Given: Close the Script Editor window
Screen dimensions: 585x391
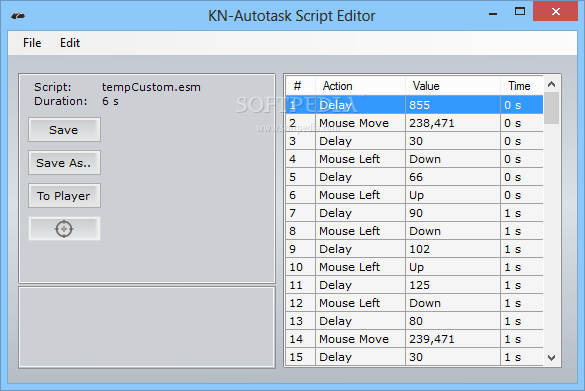Looking at the screenshot, I should [556, 12].
